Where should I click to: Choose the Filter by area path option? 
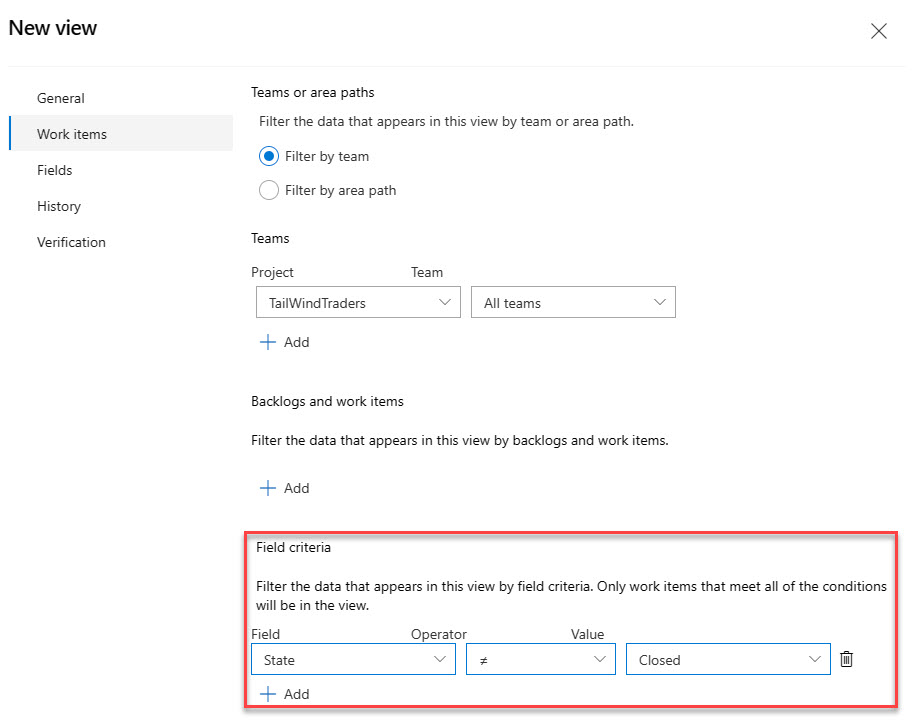[x=269, y=190]
